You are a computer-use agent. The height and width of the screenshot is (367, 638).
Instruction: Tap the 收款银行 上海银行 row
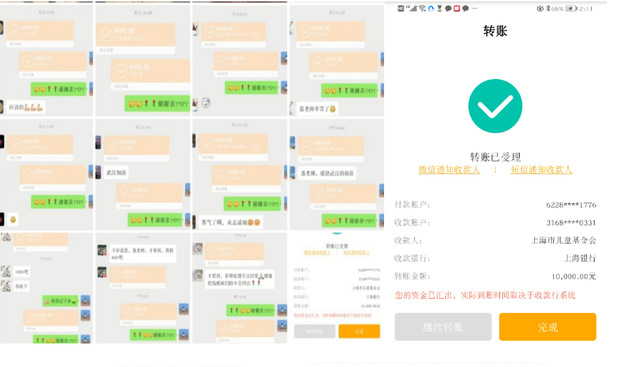point(495,258)
